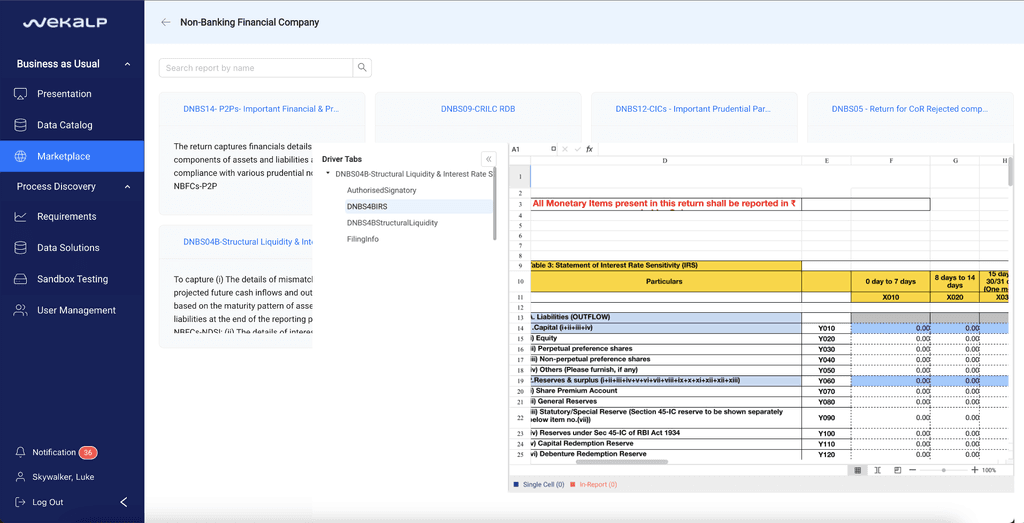This screenshot has height=523, width=1024.
Task: Click the Sandbox Testing icon
Action: 20,279
